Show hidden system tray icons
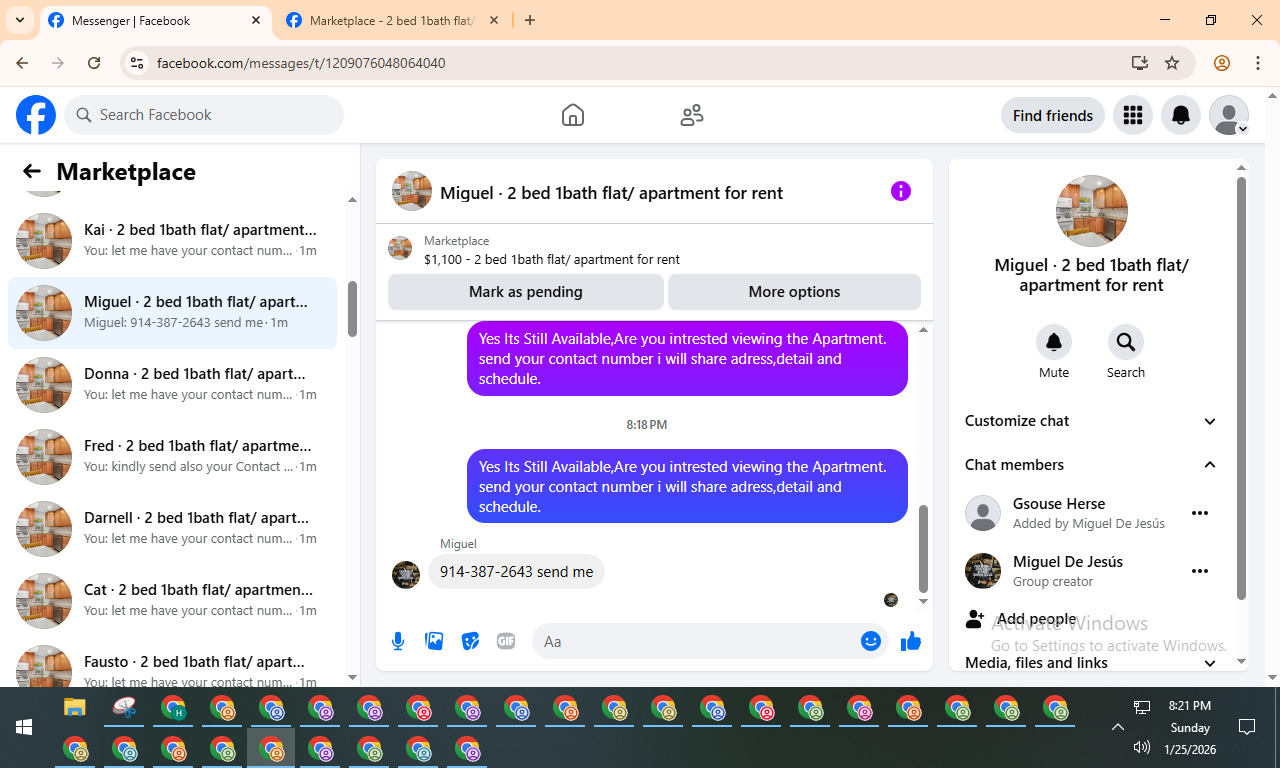The image size is (1280, 768). [x=1118, y=727]
